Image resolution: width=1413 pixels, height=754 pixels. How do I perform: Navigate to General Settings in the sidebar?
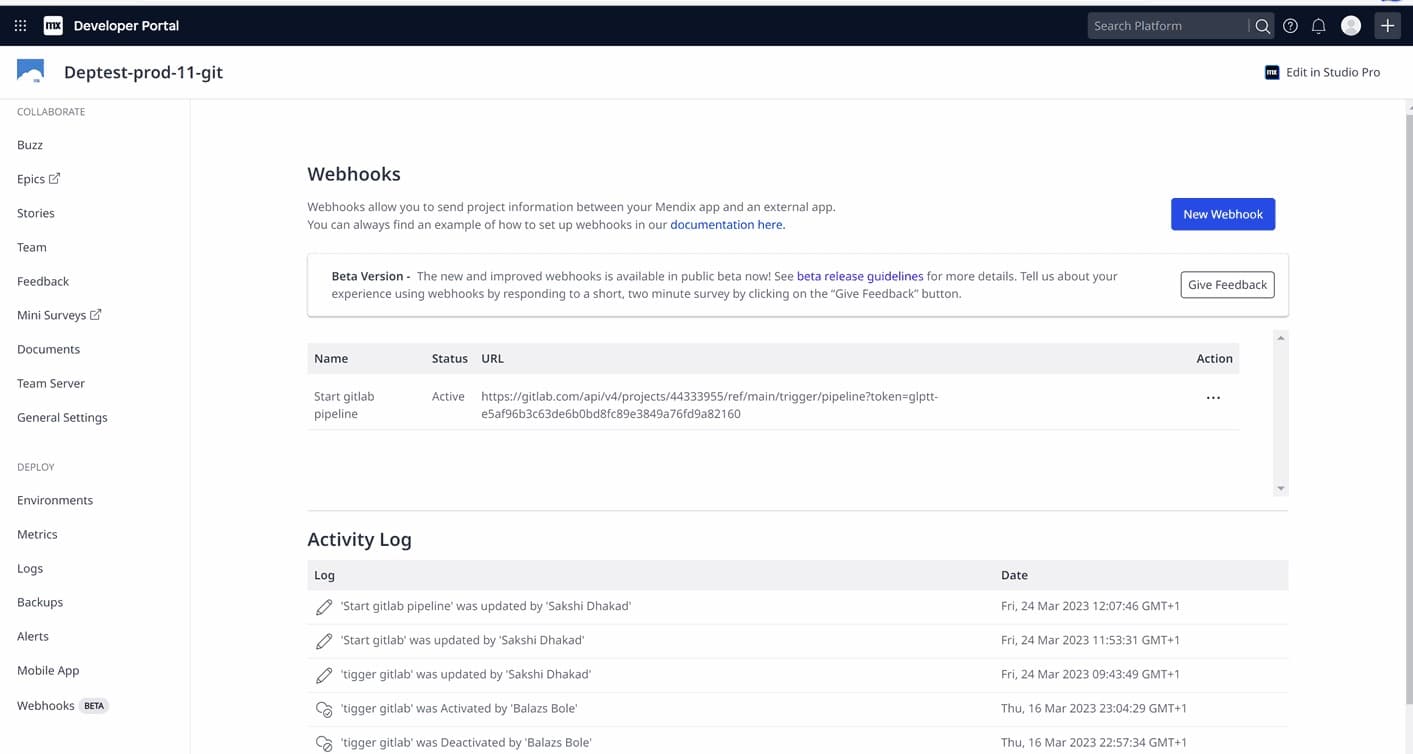(61, 417)
